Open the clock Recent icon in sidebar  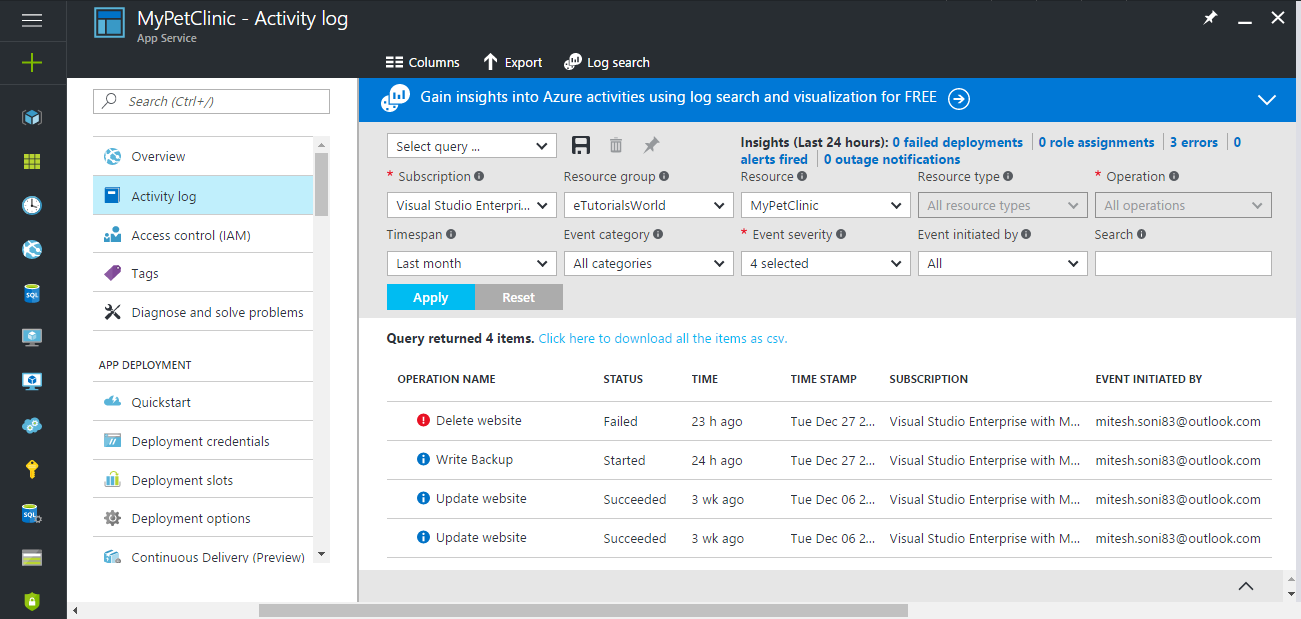(x=32, y=205)
